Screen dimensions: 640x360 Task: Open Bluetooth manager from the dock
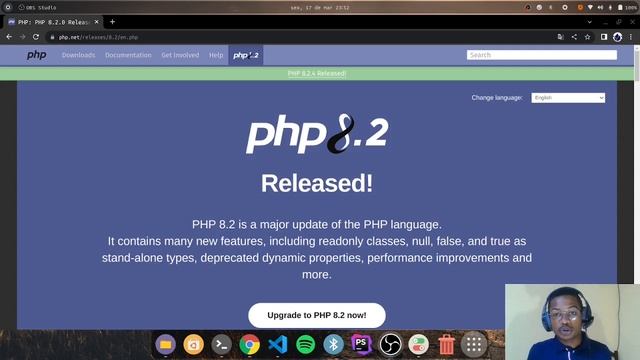click(x=333, y=344)
